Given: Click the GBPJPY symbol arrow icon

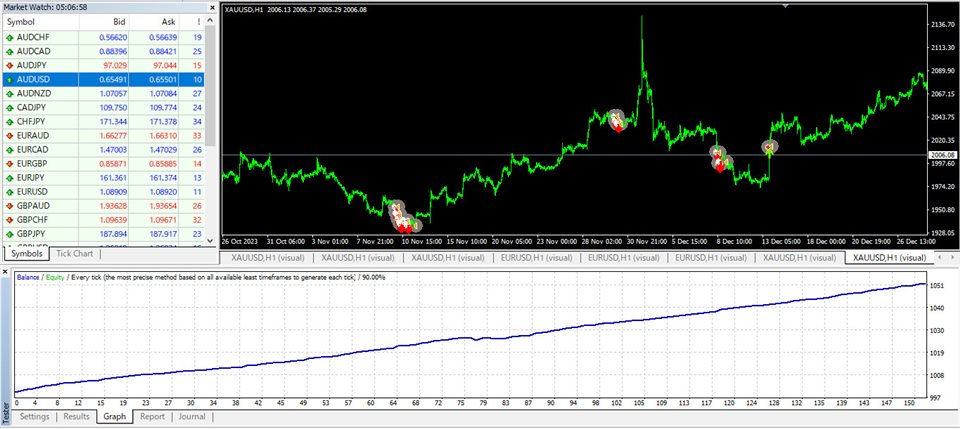Looking at the screenshot, I should pos(10,234).
